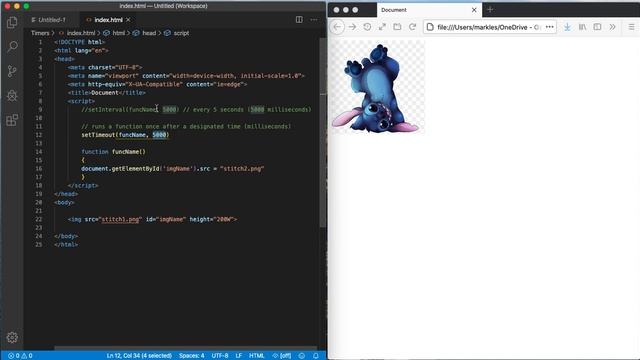
Task: Change end of line sequence via LF
Action: pos(239,356)
